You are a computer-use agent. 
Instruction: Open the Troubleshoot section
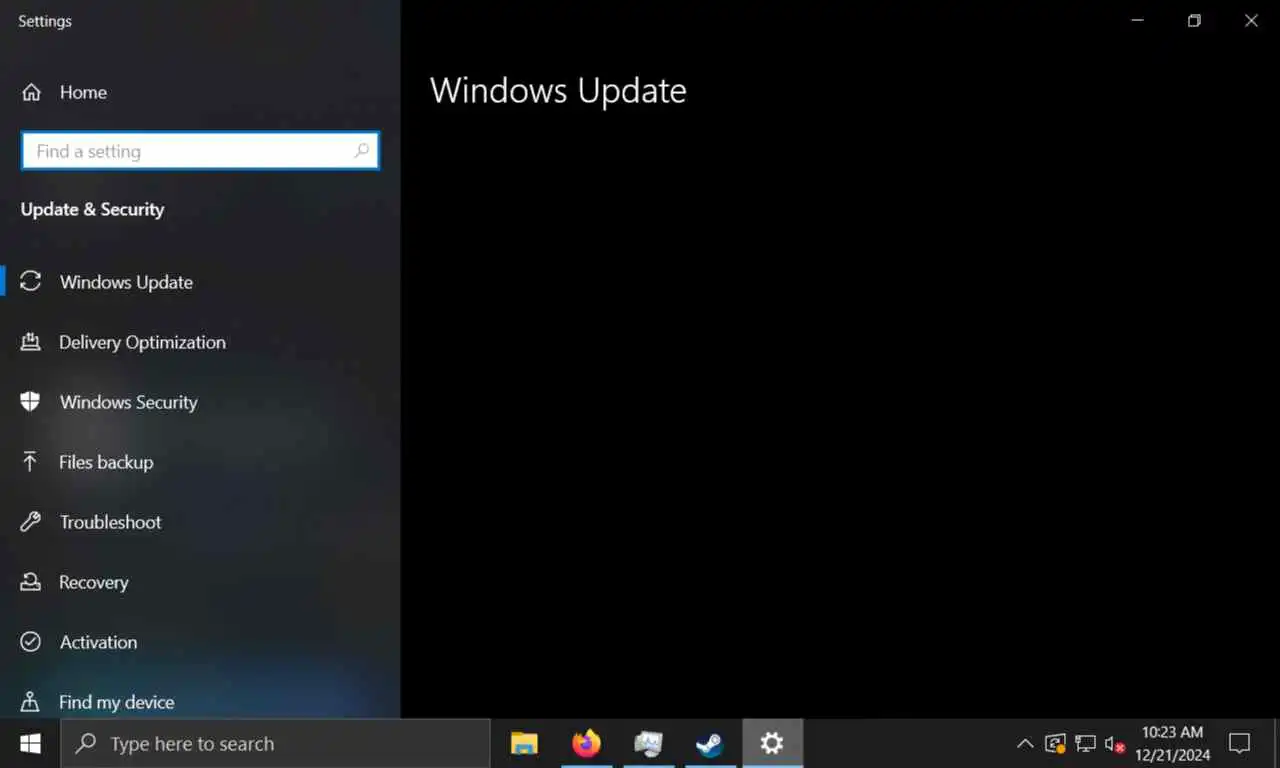coord(200,522)
